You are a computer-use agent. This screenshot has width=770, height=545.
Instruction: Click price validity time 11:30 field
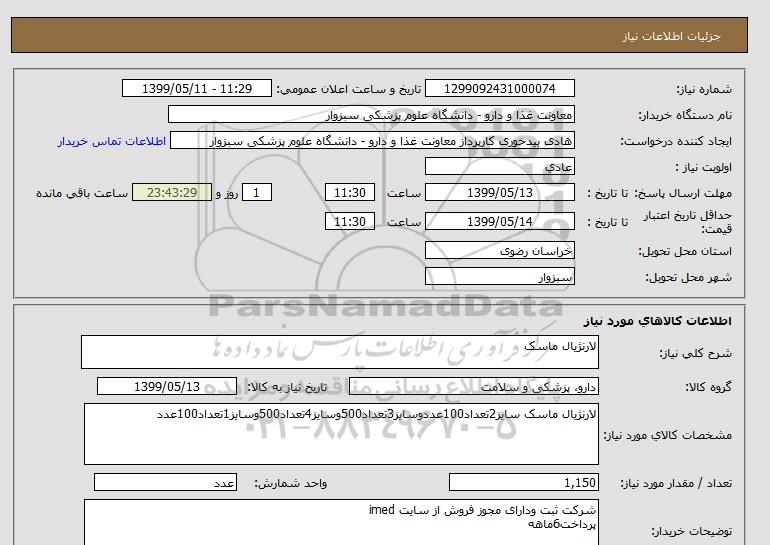[350, 221]
